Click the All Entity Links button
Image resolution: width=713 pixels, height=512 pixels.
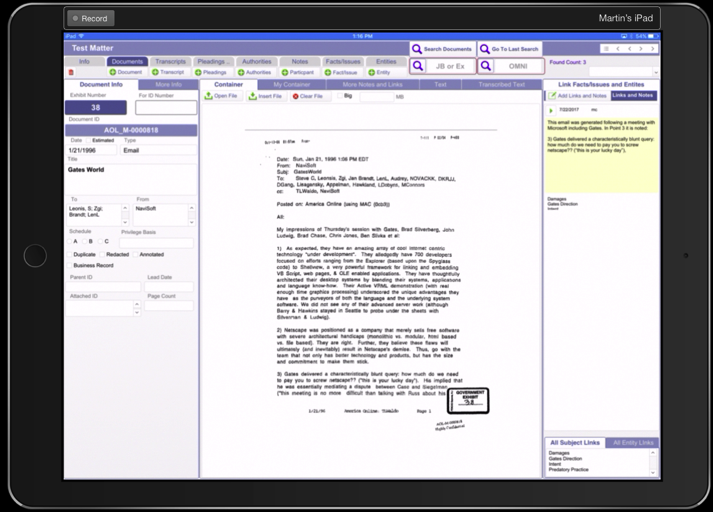point(632,442)
